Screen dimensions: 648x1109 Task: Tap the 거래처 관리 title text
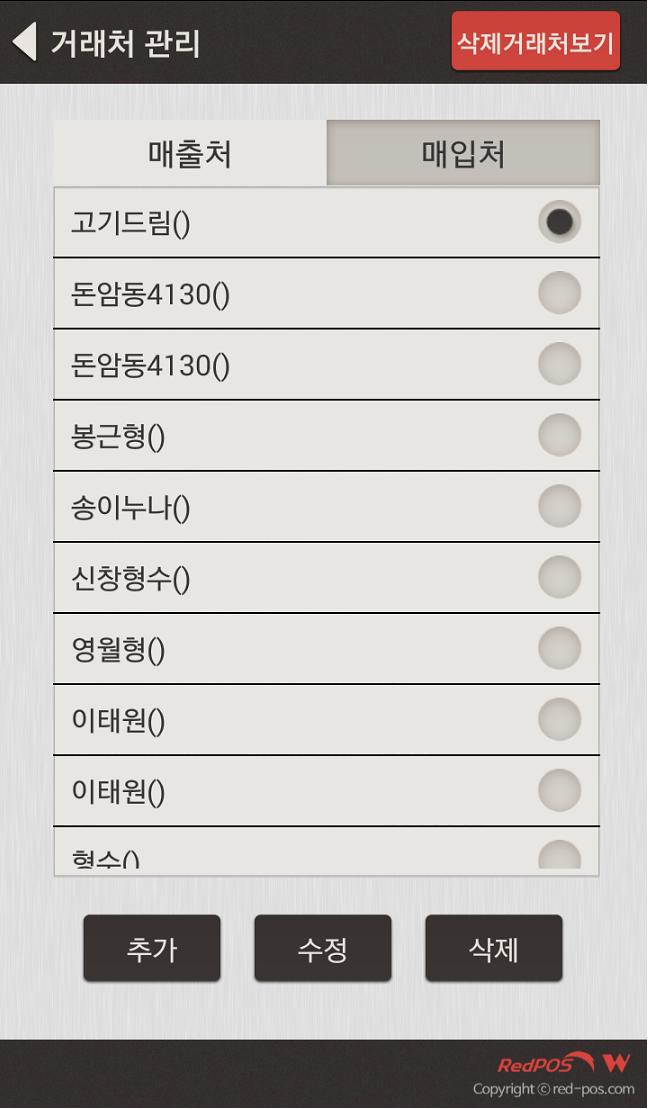125,44
